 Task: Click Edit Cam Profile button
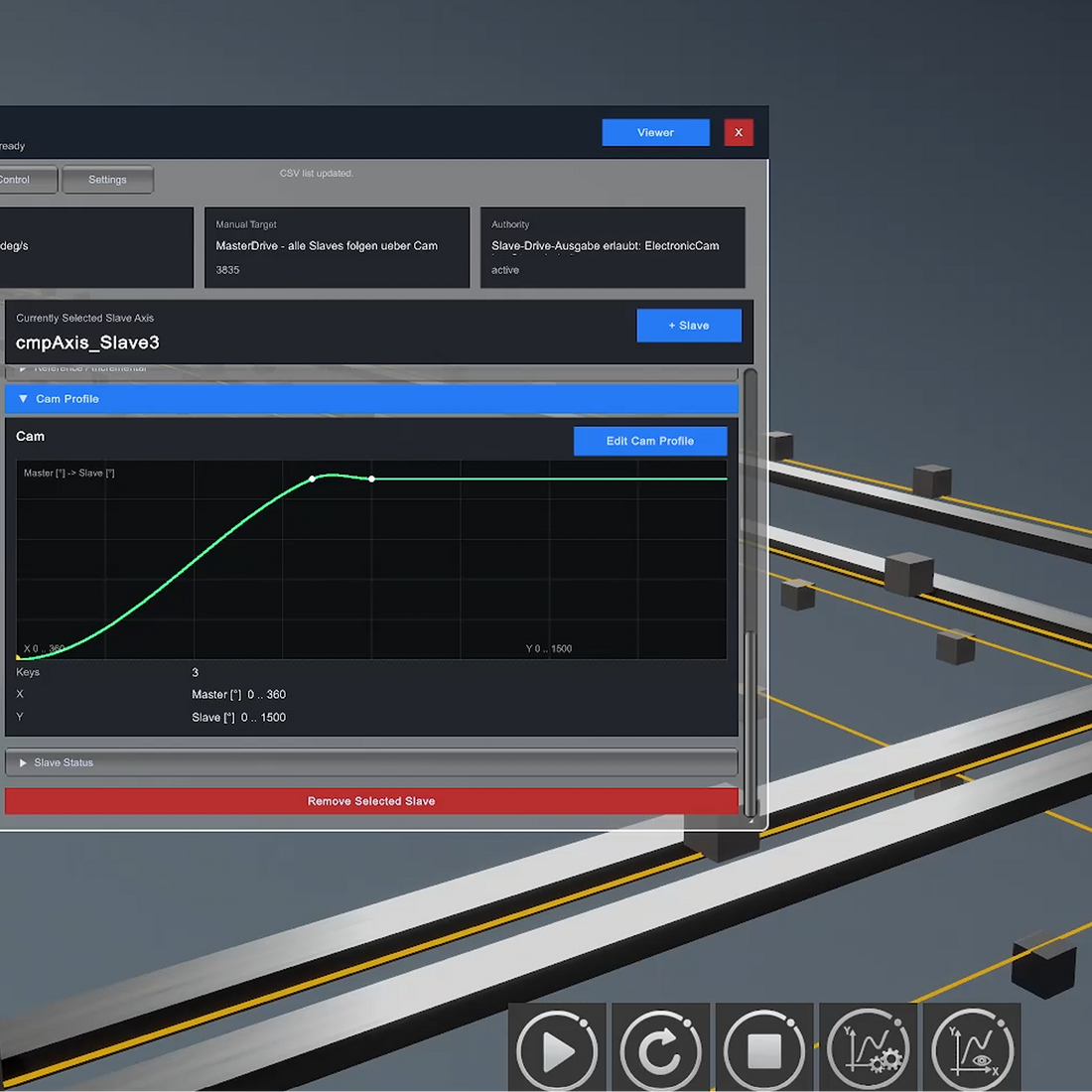[x=650, y=441]
